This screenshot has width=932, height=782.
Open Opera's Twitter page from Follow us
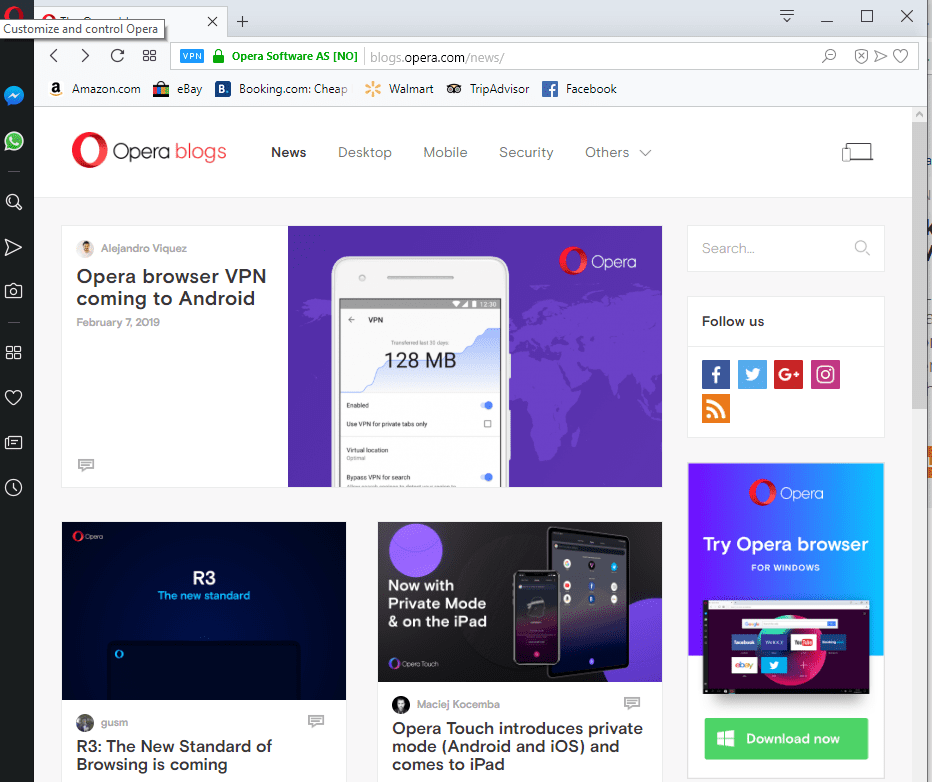tap(752, 374)
